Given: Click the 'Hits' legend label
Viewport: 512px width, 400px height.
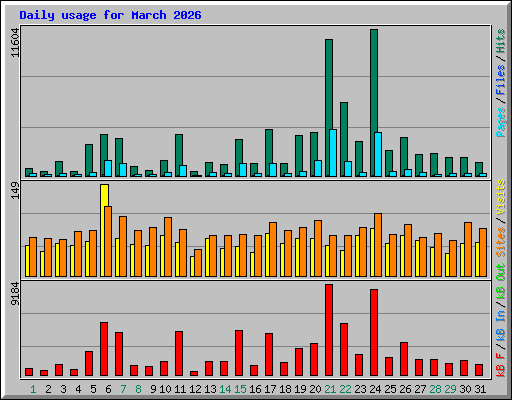Looking at the screenshot, I should click(x=501, y=41).
